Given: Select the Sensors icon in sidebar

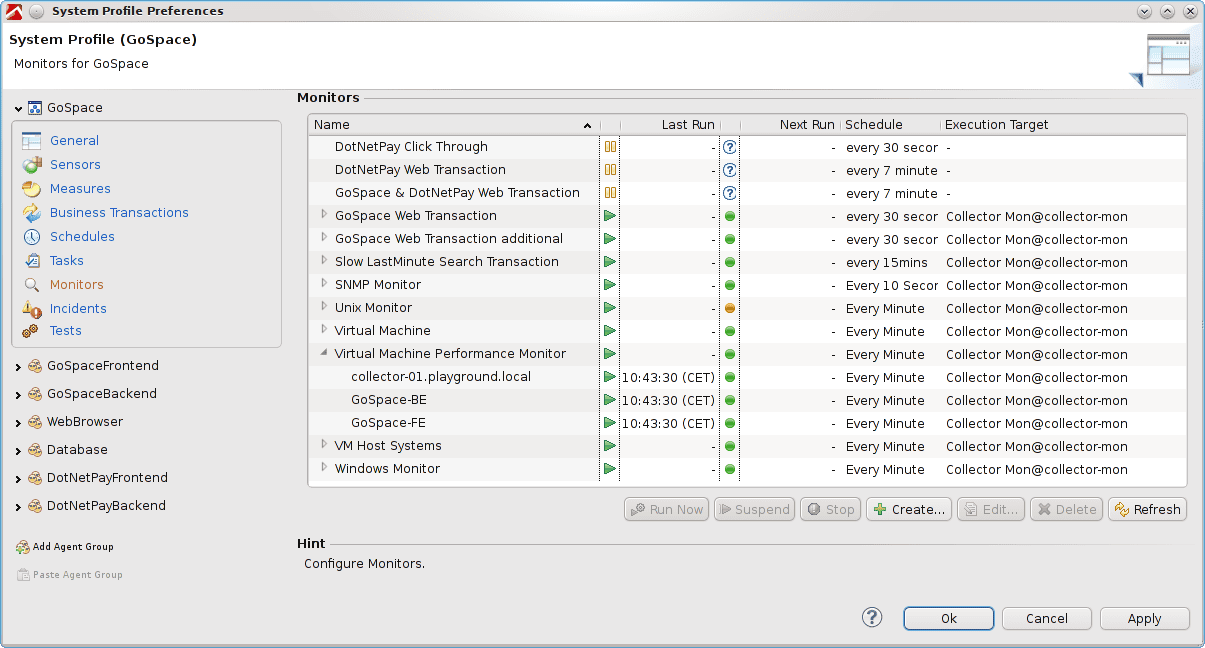Looking at the screenshot, I should click(31, 165).
